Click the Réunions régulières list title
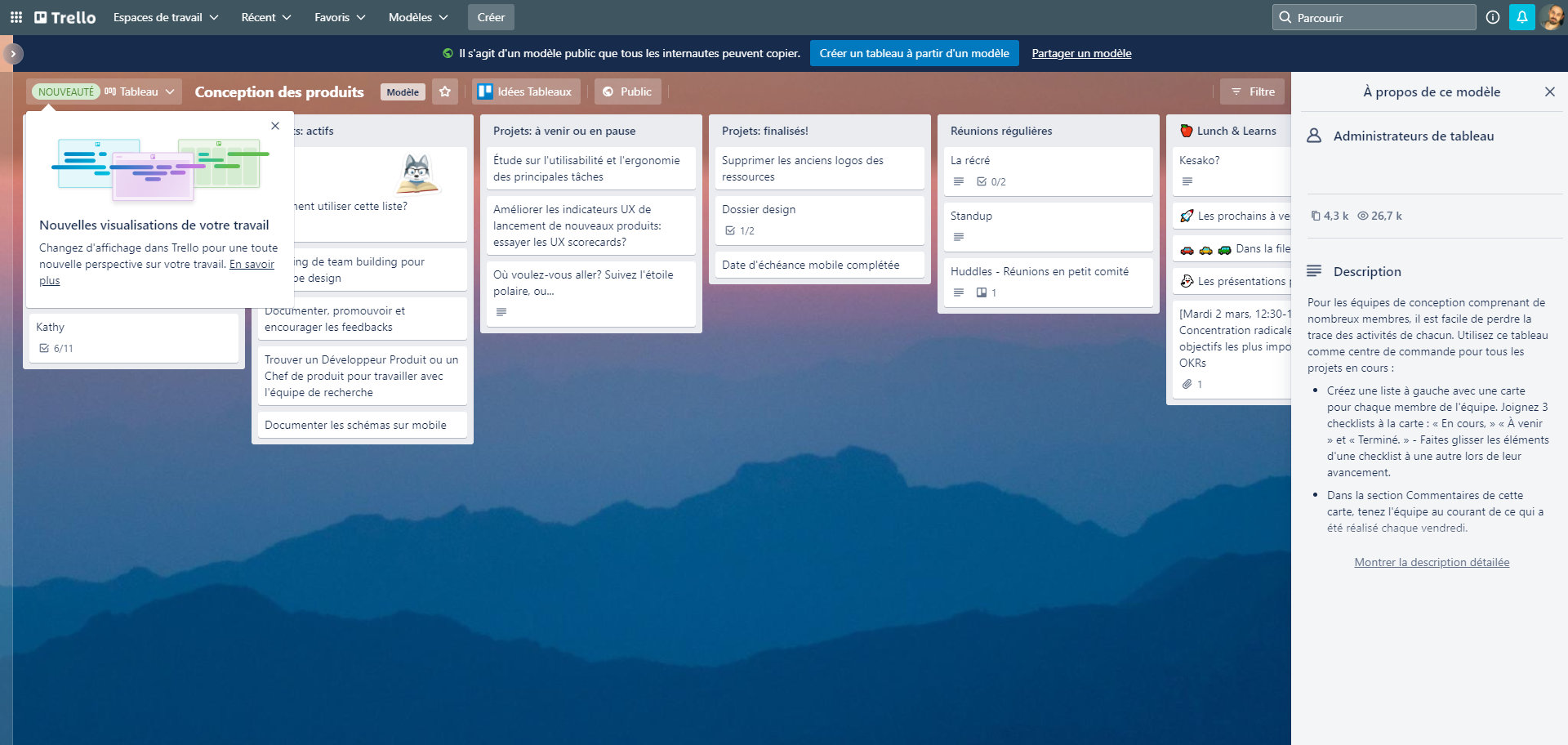The width and height of the screenshot is (1568, 745). (1001, 131)
